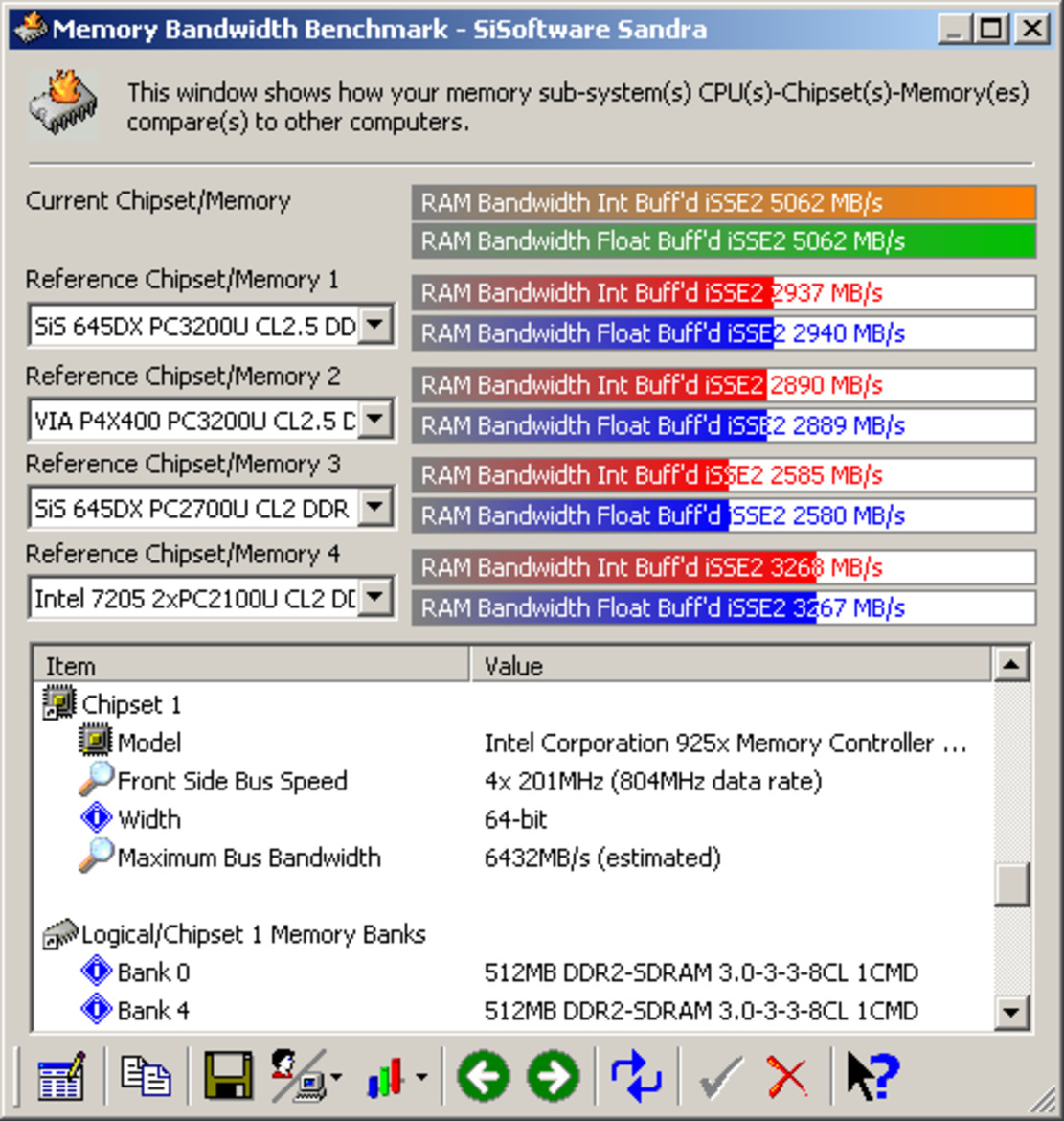Open Reference Chipset/Memory 1 dropdown
Image resolution: width=1064 pixels, height=1121 pixels.
(x=375, y=326)
